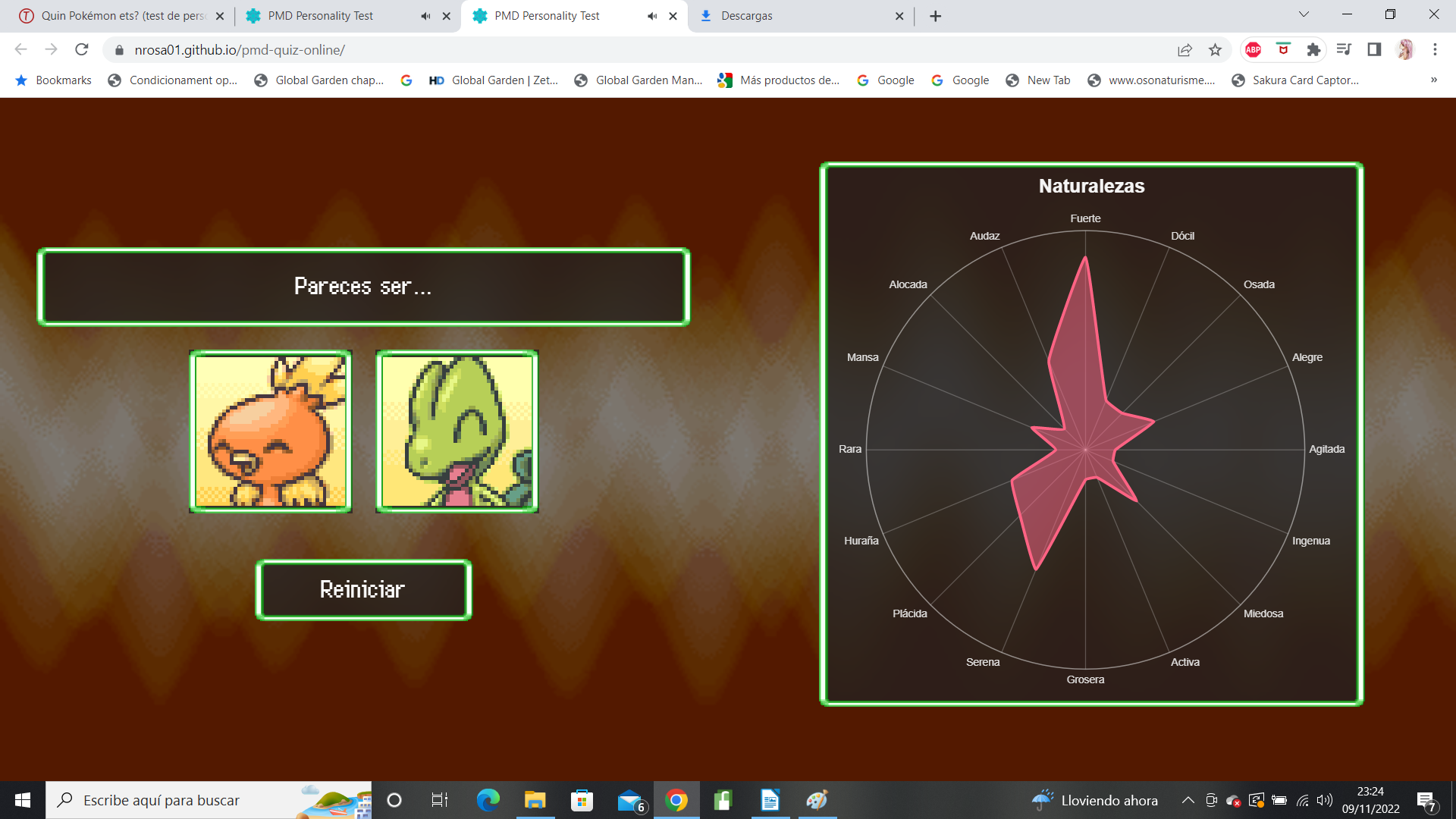Open the battery status icon in tray
The height and width of the screenshot is (819, 1456).
click(x=1279, y=800)
